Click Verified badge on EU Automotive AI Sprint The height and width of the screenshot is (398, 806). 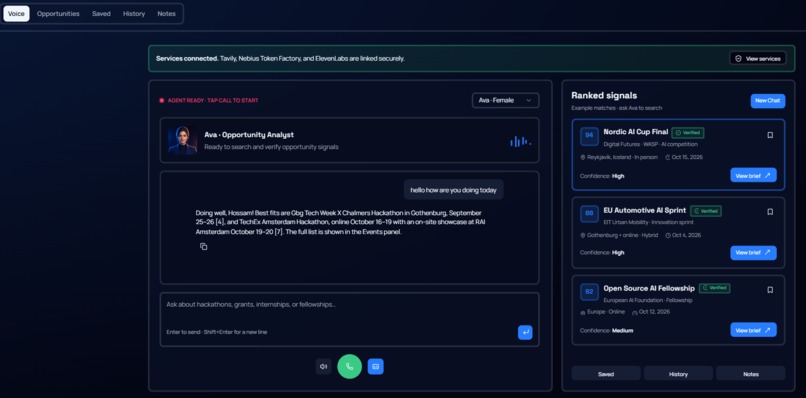[x=706, y=211]
